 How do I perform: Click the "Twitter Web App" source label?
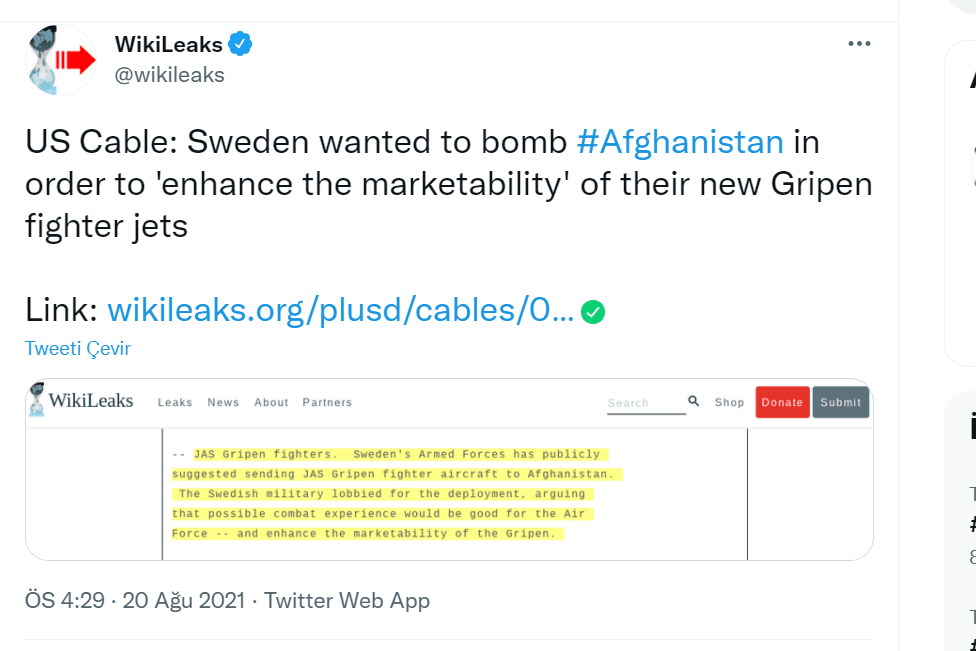click(x=347, y=600)
